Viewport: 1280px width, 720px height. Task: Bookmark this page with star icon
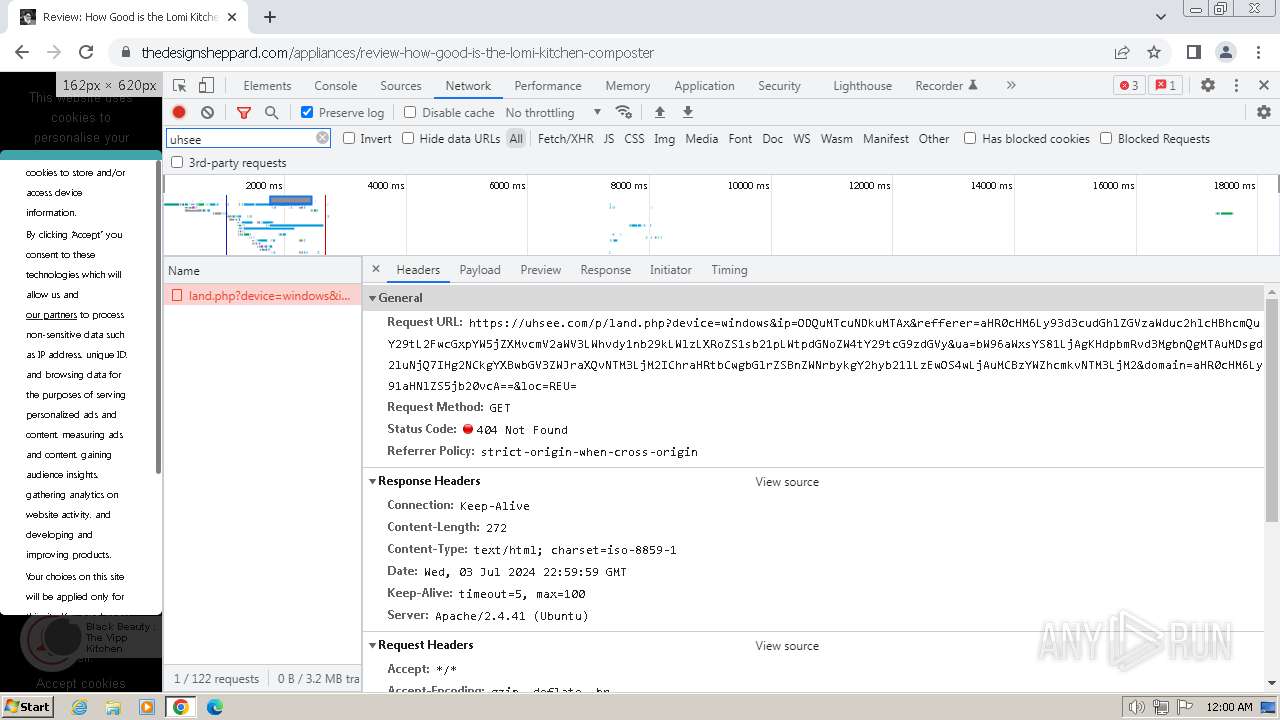point(1154,52)
